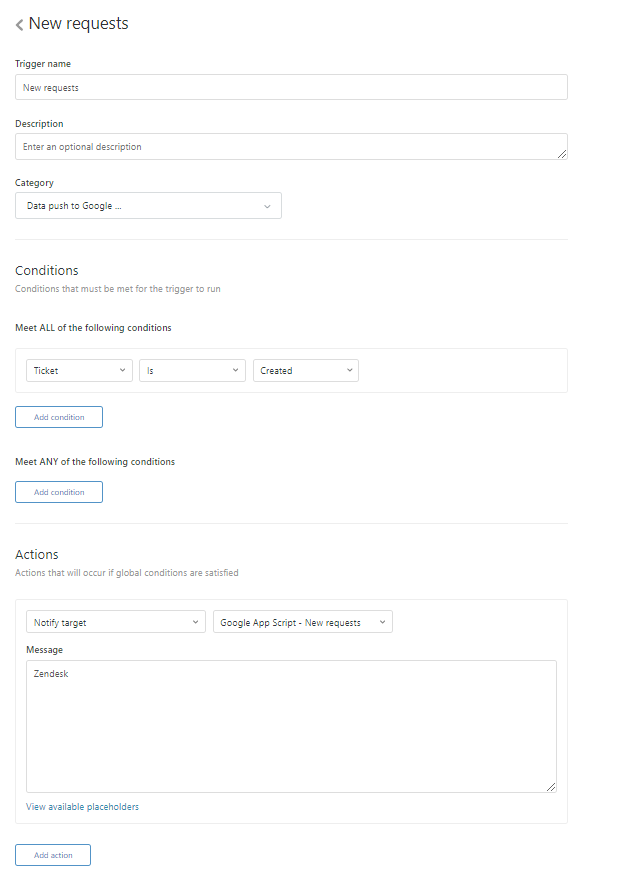625x876 pixels.
Task: Click the chevron on the Is dropdown
Action: pos(236,370)
